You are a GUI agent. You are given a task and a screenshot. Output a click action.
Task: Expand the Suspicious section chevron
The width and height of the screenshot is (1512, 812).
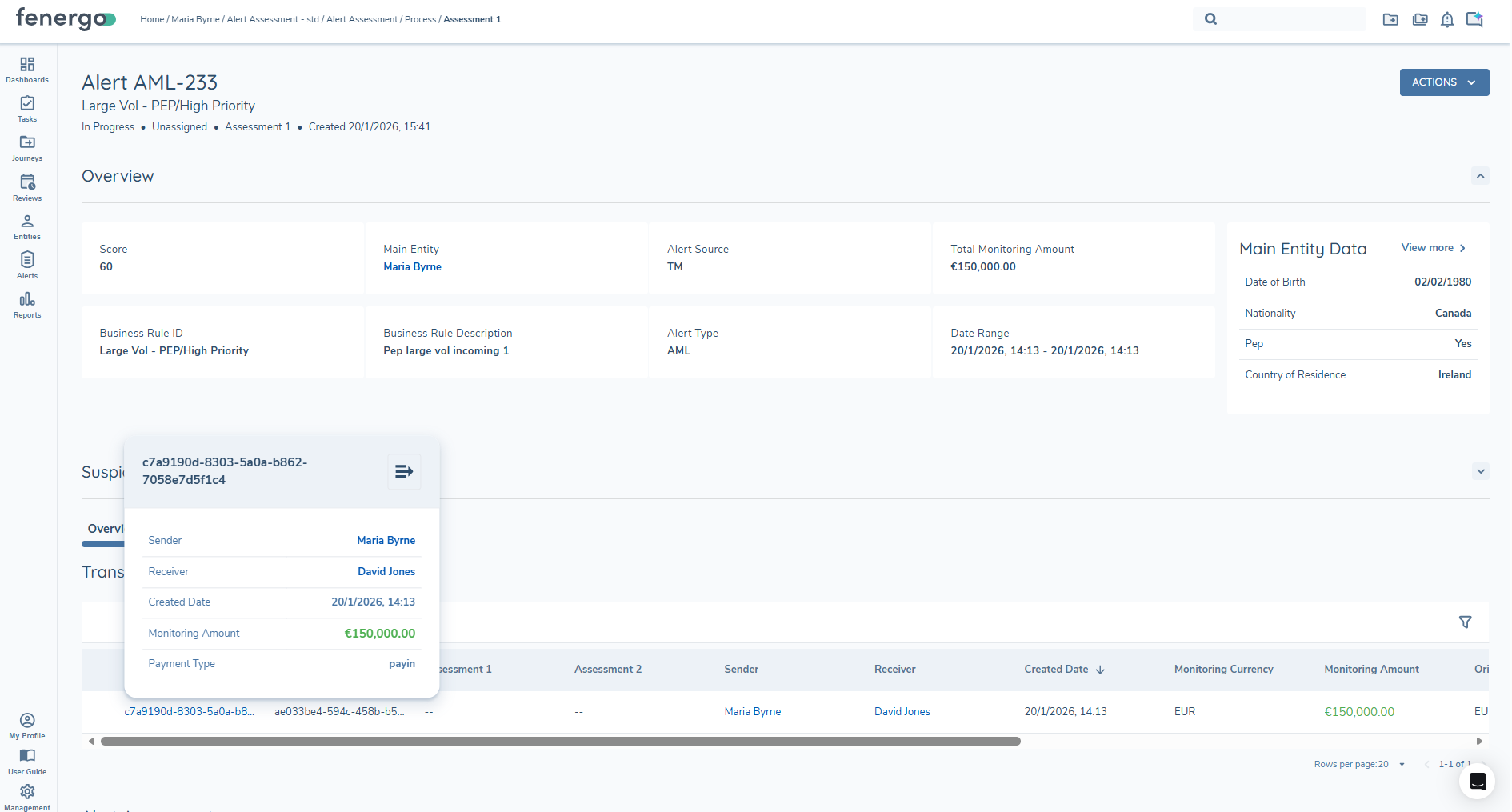pos(1480,471)
